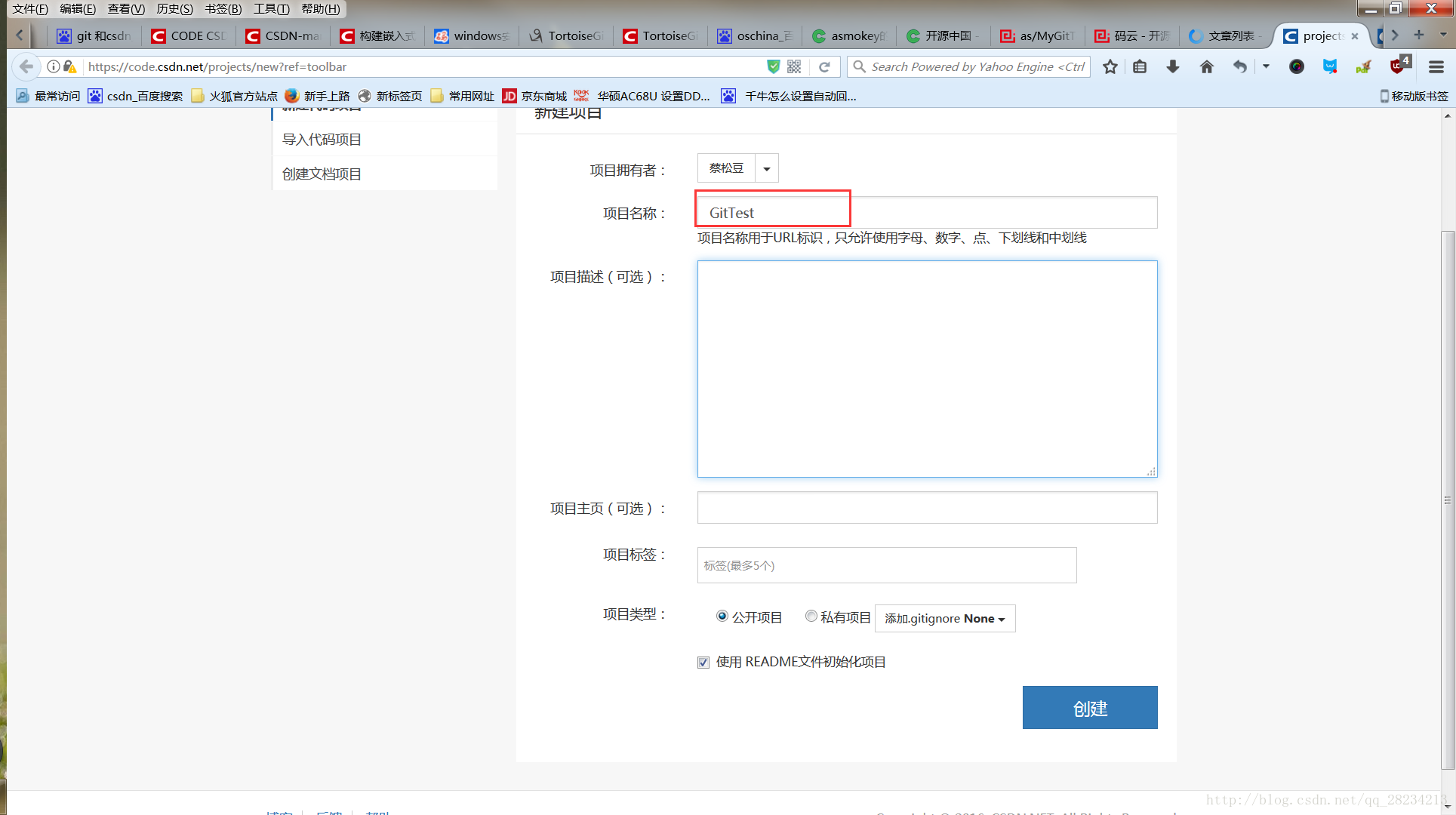
Task: Open the 常用网址 bookmark folder
Action: point(462,96)
